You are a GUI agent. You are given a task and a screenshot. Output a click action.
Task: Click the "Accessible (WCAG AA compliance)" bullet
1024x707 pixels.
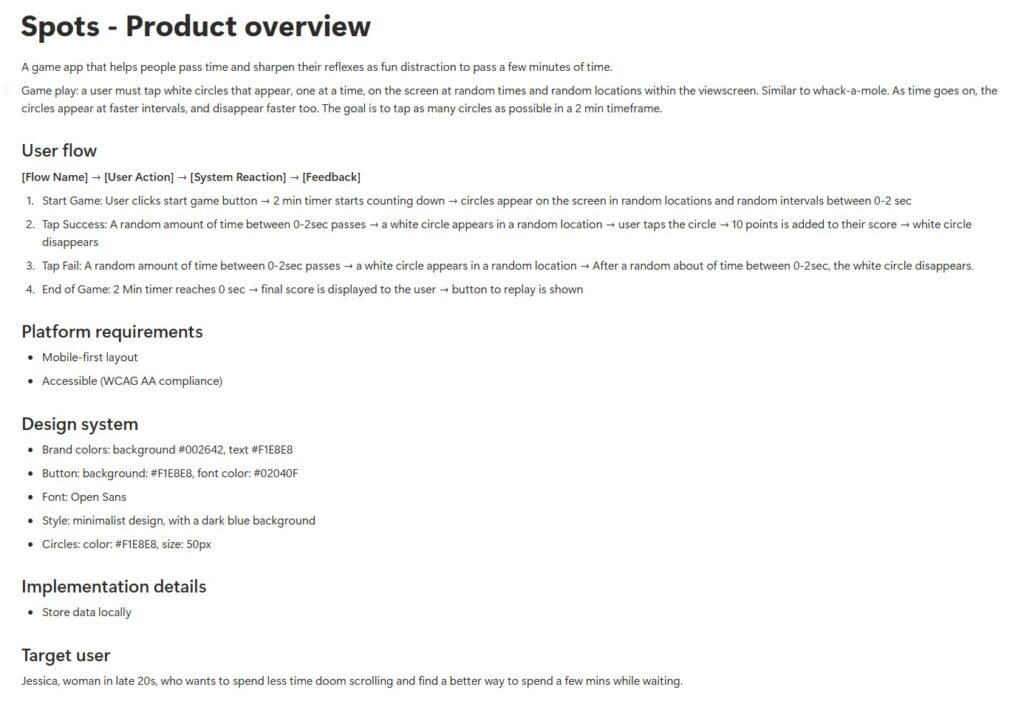pos(132,381)
